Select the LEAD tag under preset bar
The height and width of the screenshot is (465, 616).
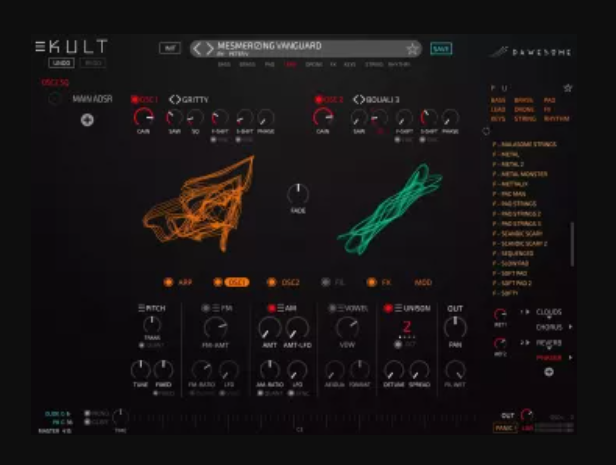pos(291,64)
